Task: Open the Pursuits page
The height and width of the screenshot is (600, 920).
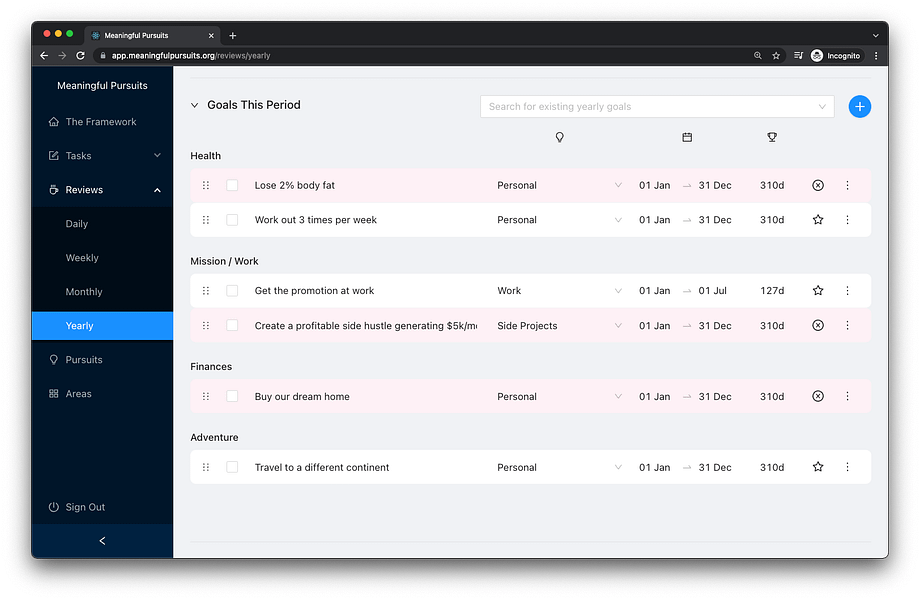Action: [x=102, y=360]
